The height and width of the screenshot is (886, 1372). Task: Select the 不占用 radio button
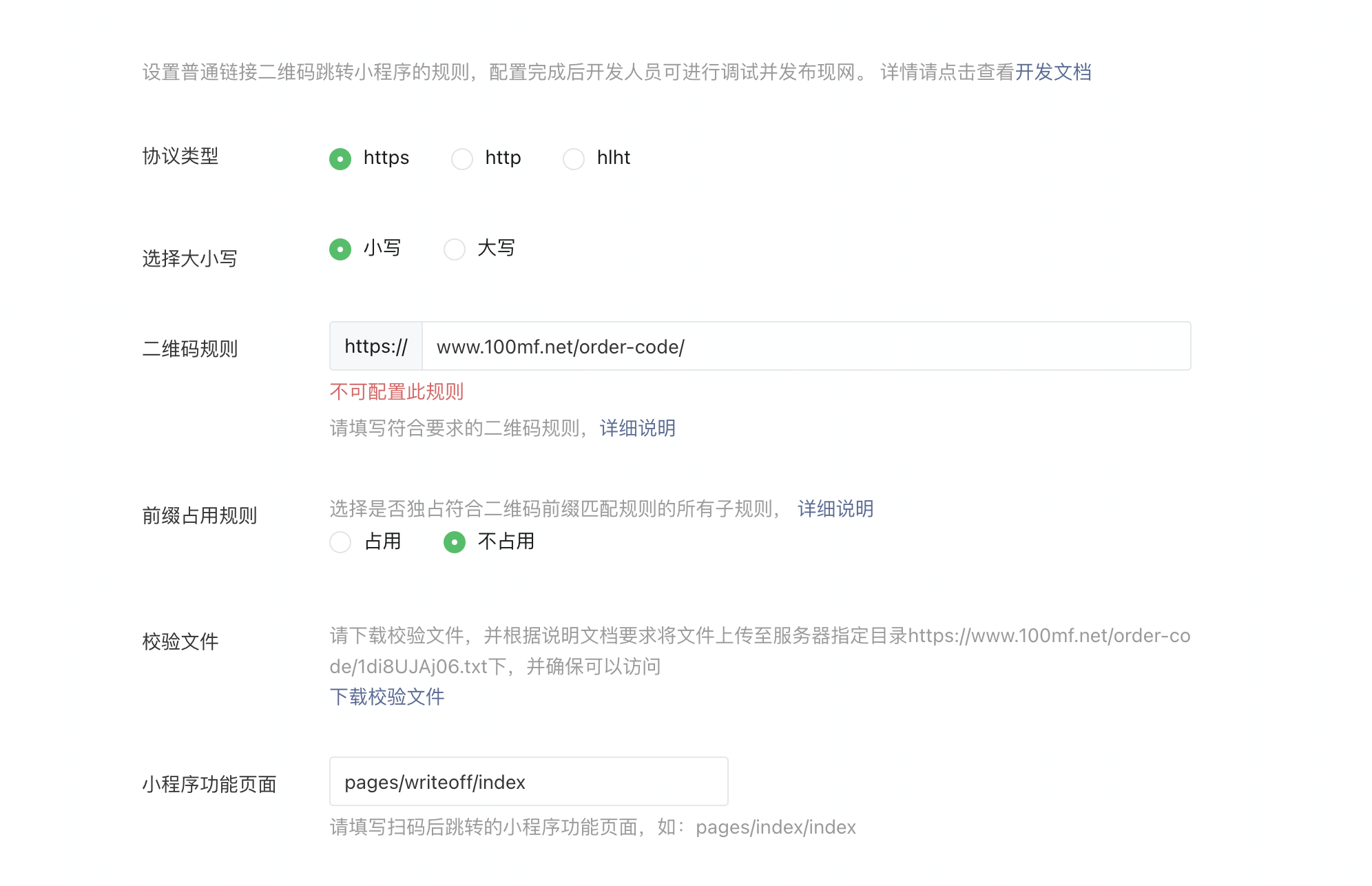coord(455,542)
